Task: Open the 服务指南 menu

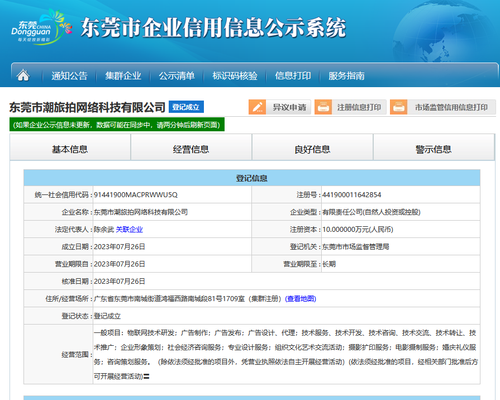Action: click(346, 76)
